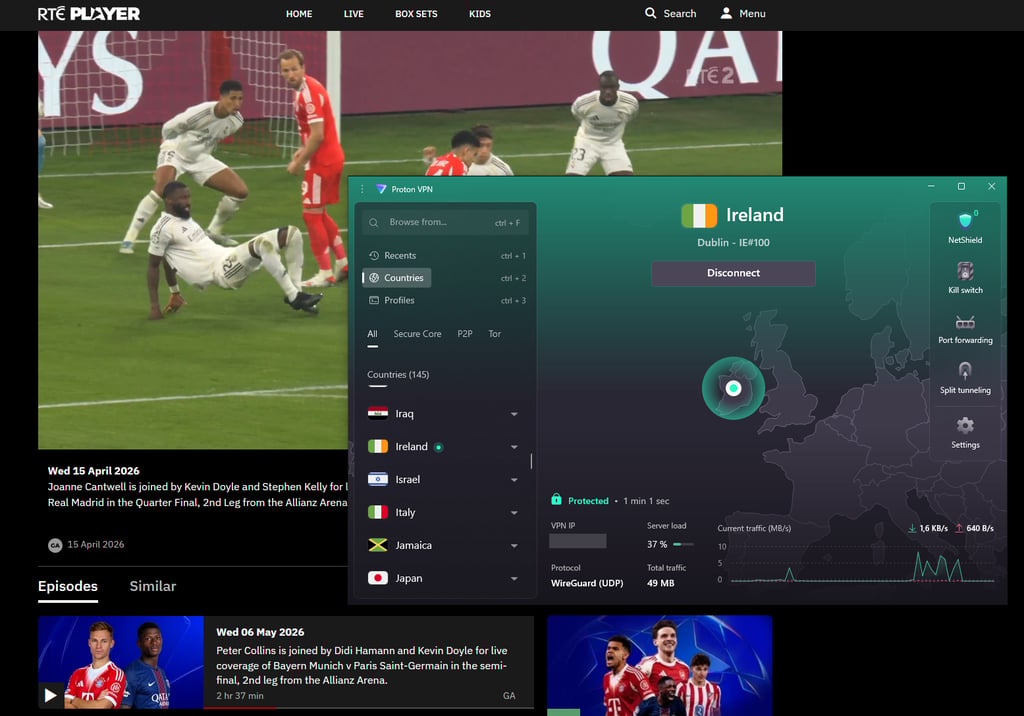This screenshot has height=716, width=1024.
Task: Click the Wed 06 May episode progress bar
Action: [368, 708]
